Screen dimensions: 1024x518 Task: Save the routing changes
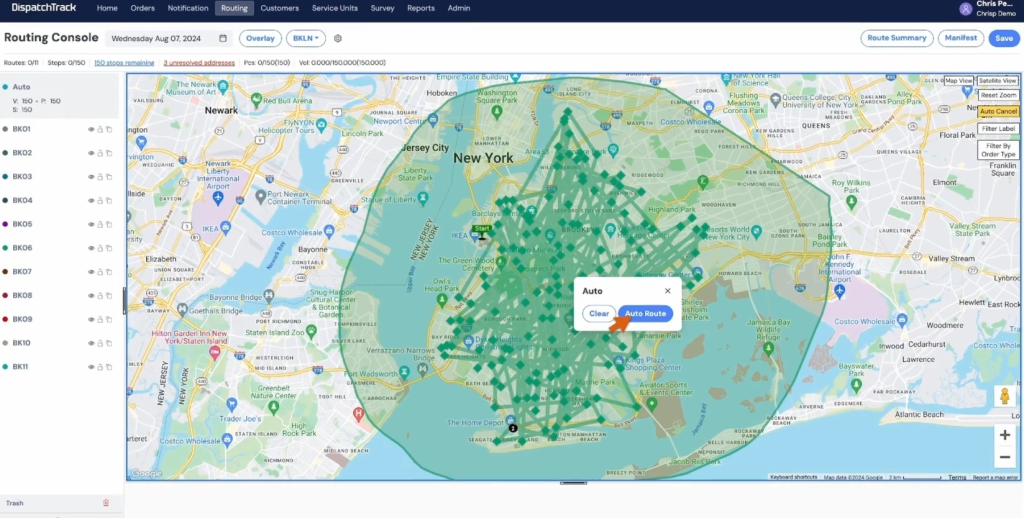(1004, 38)
